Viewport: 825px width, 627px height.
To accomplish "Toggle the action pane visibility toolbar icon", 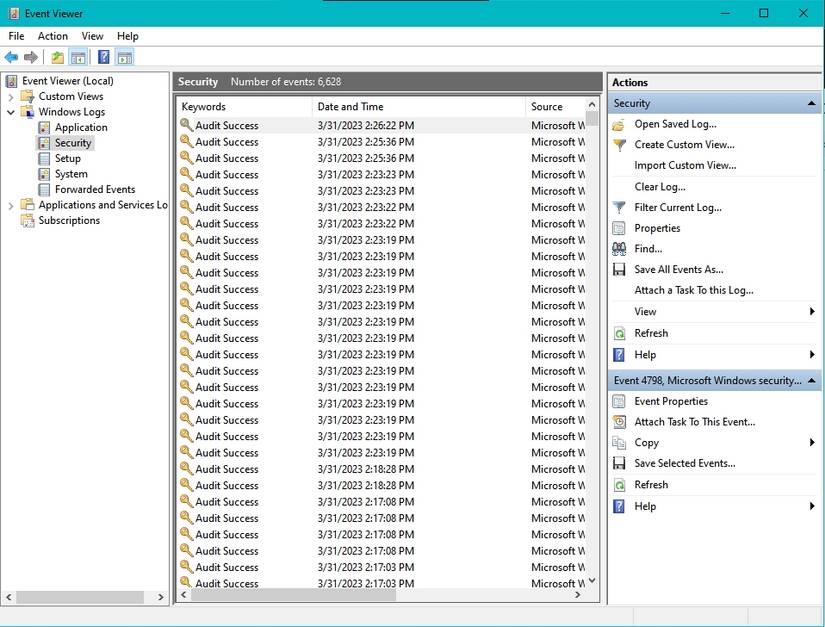I will [124, 57].
